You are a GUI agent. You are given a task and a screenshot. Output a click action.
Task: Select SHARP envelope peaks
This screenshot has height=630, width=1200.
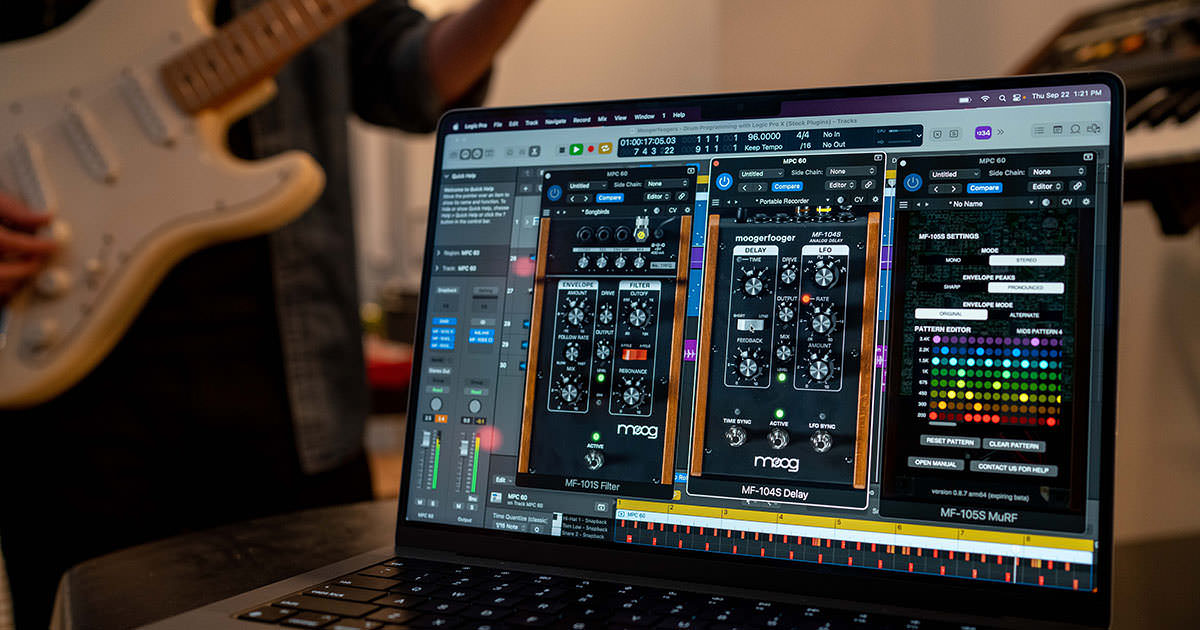[x=952, y=287]
